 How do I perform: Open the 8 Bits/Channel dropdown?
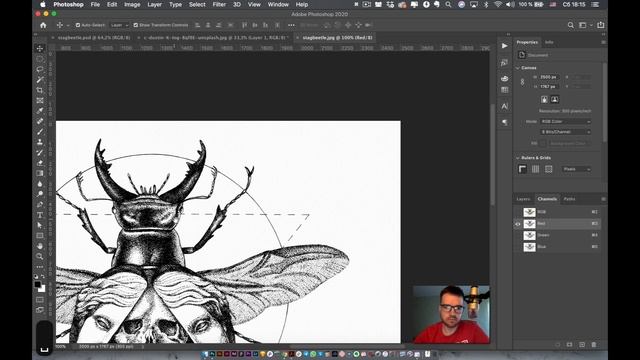click(x=565, y=132)
